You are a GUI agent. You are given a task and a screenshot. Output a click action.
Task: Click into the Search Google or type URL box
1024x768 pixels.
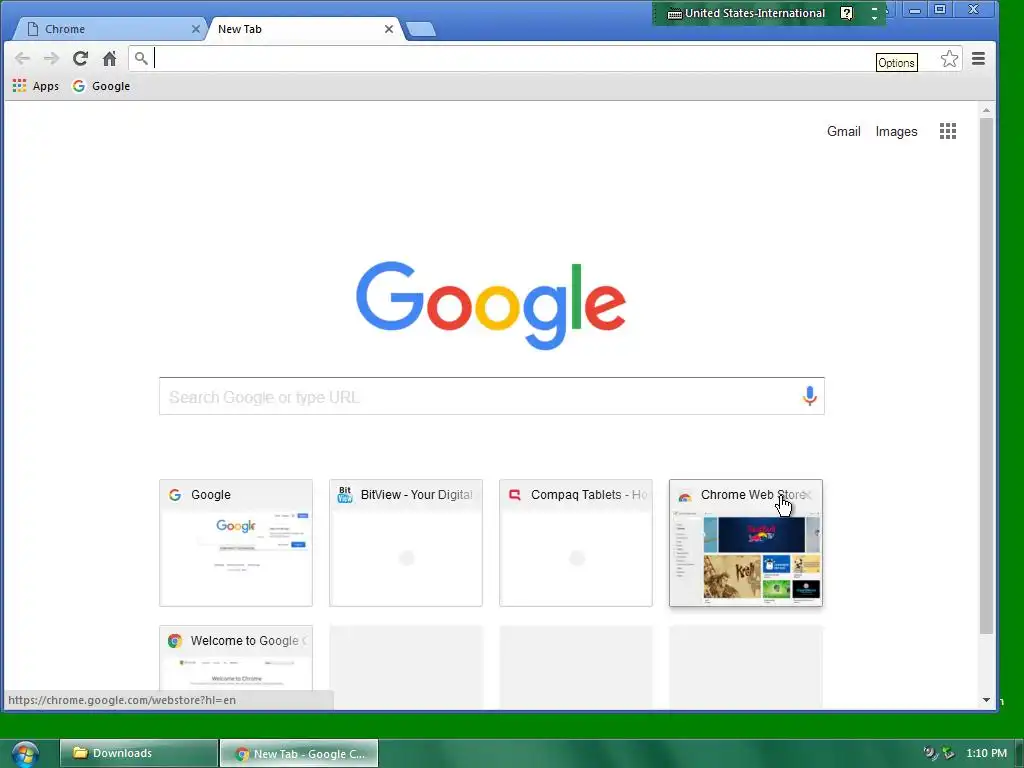(x=491, y=396)
